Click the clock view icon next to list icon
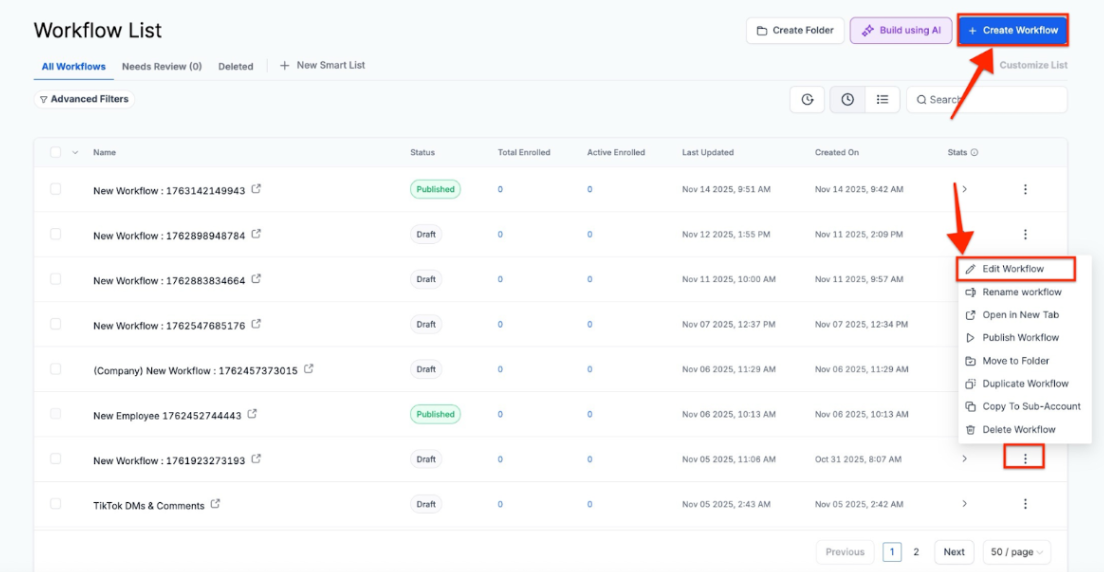 coord(847,100)
